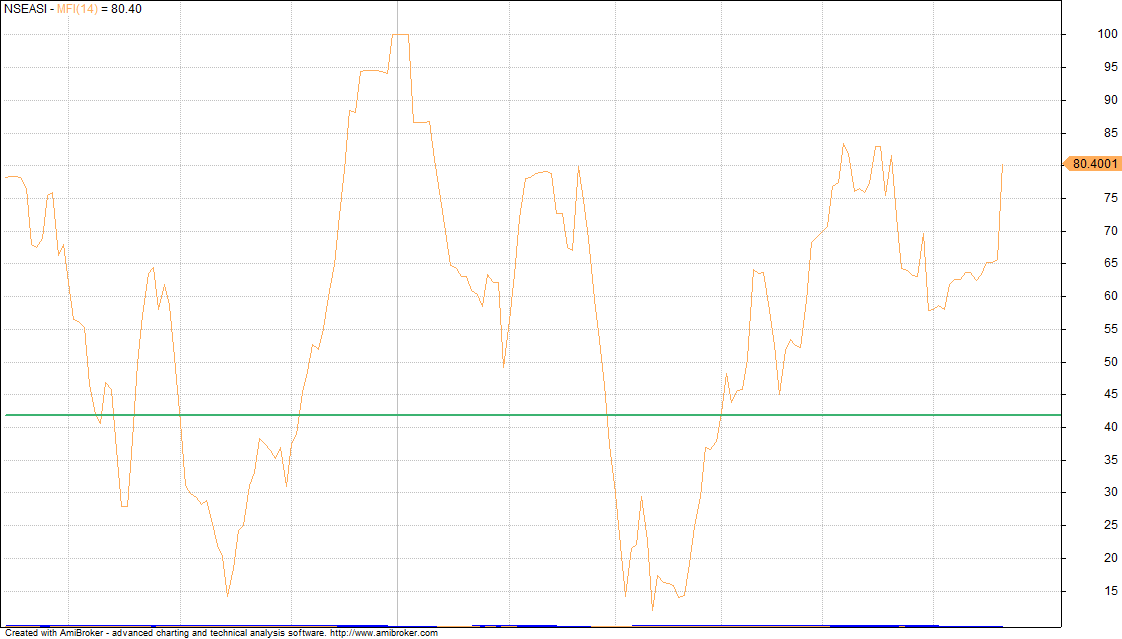
Task: Click the 100 label on the Y axis
Action: [1107, 34]
